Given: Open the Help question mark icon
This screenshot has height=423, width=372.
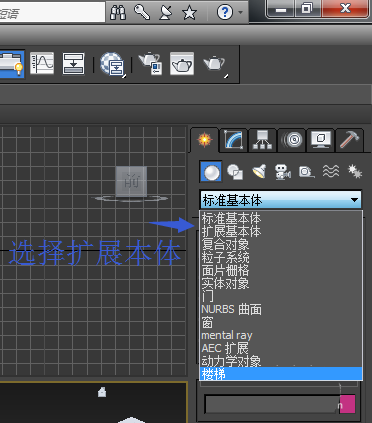Looking at the screenshot, I should click(225, 13).
